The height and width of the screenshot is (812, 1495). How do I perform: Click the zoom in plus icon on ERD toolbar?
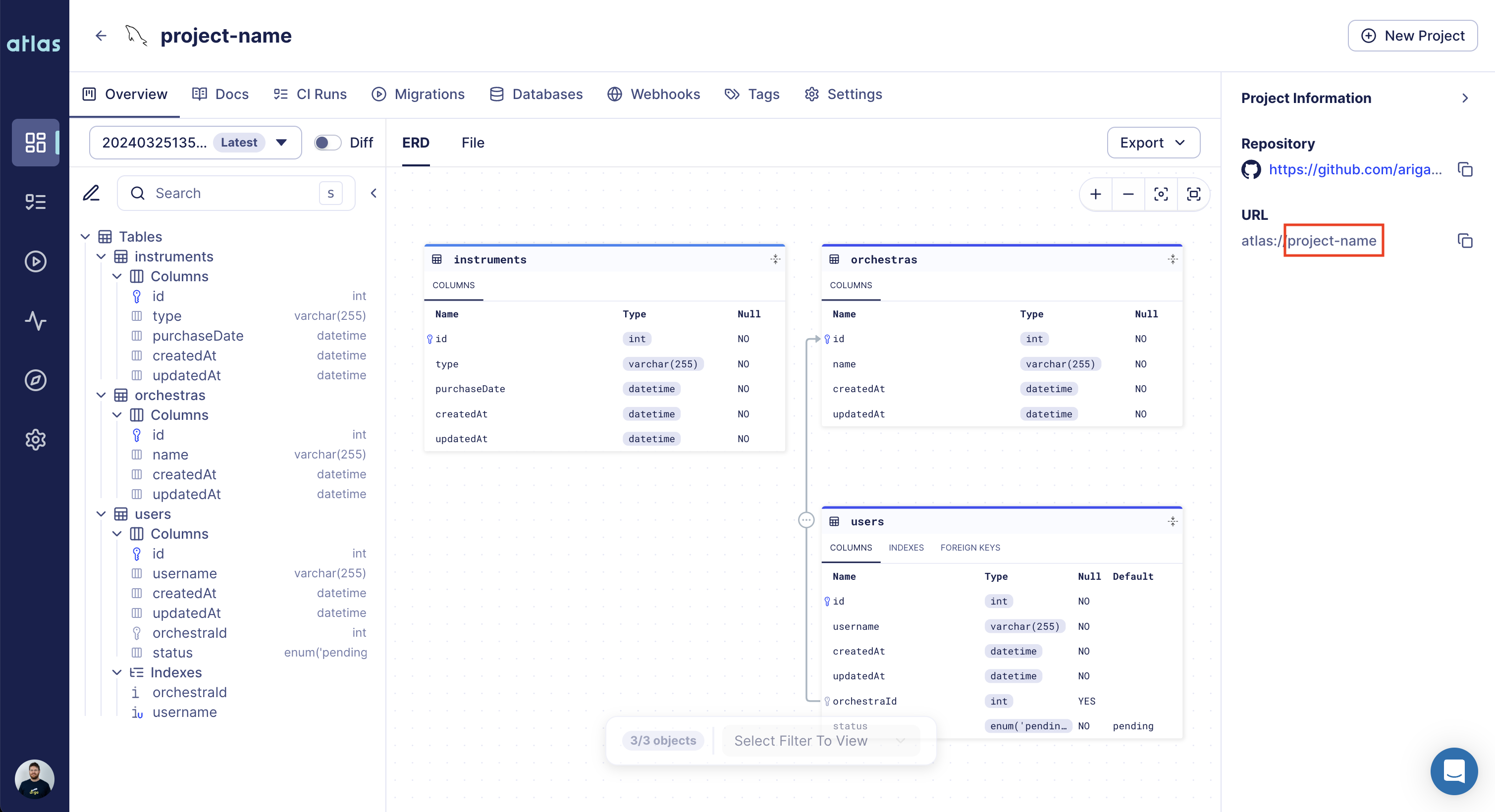pyautogui.click(x=1096, y=194)
